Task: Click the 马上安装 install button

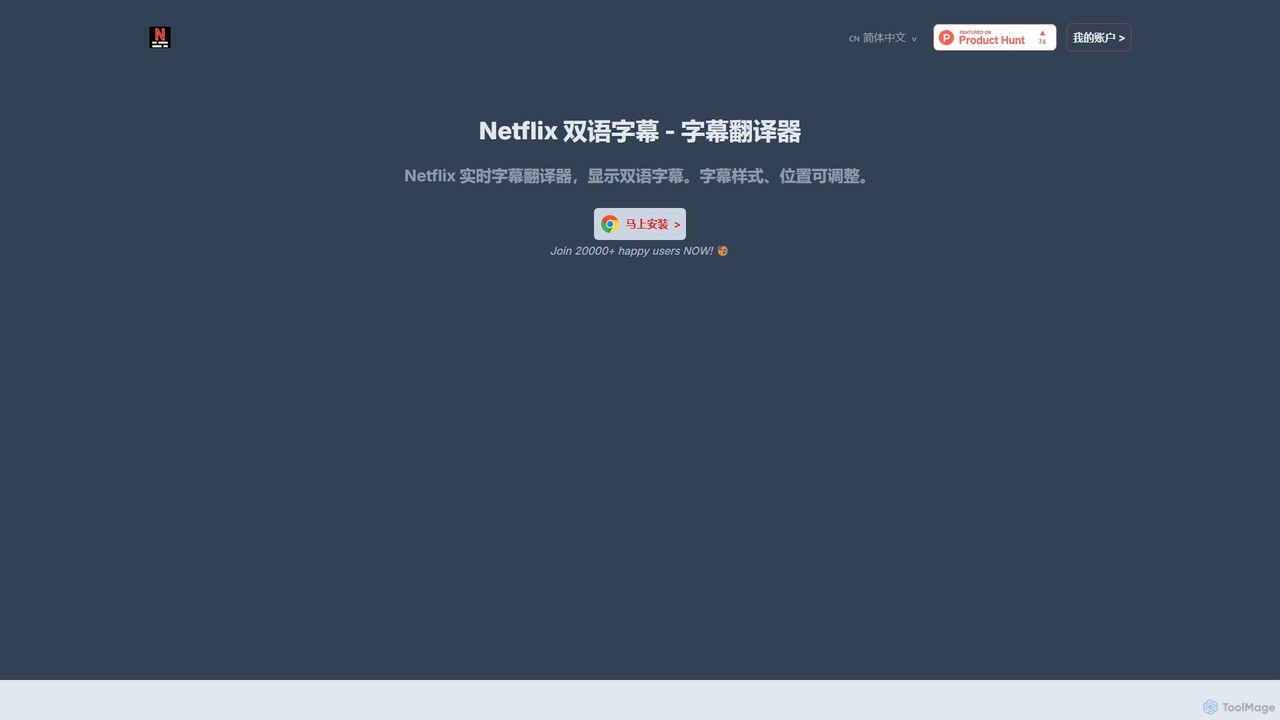Action: point(640,224)
